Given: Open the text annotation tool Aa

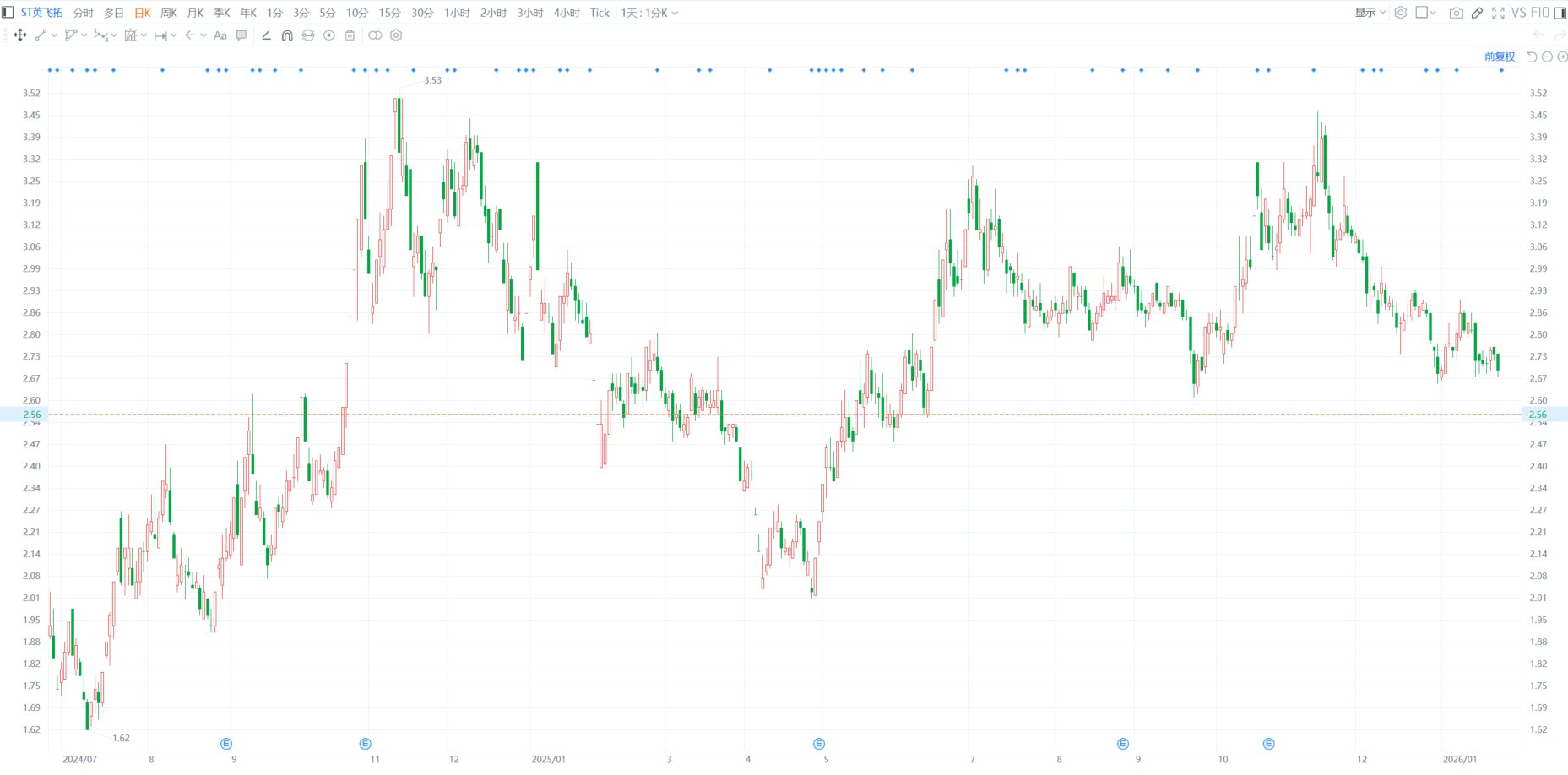Looking at the screenshot, I should (220, 35).
